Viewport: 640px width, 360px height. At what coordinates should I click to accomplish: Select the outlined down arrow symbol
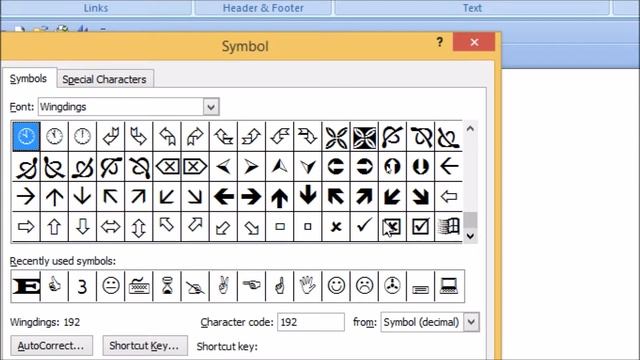click(82, 227)
